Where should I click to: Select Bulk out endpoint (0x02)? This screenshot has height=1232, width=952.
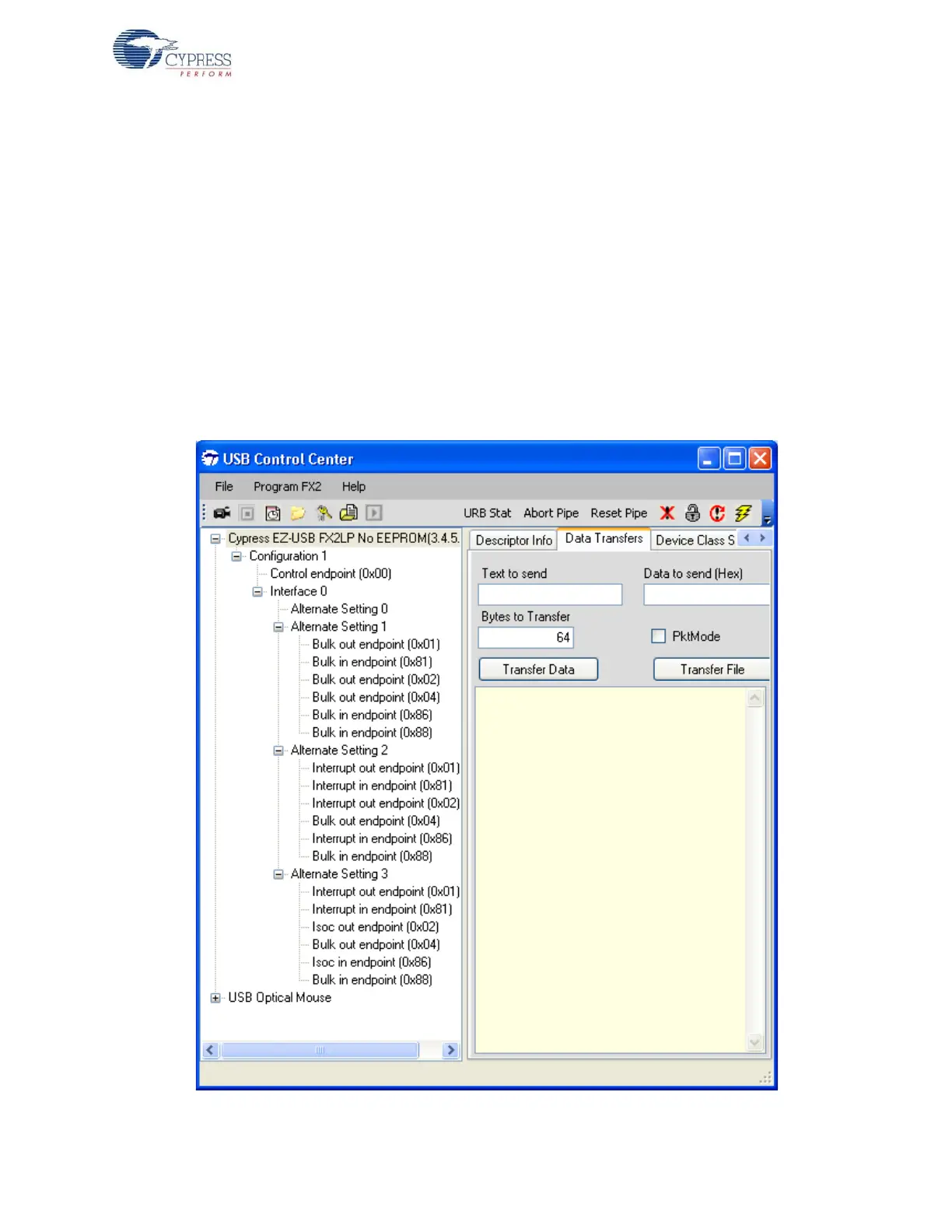(x=376, y=680)
